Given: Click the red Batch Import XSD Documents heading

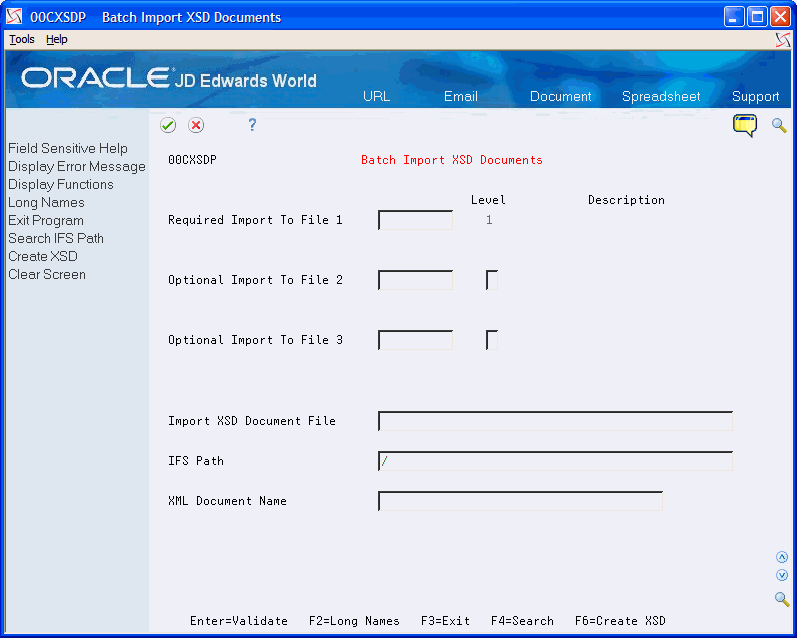Looking at the screenshot, I should point(452,160).
